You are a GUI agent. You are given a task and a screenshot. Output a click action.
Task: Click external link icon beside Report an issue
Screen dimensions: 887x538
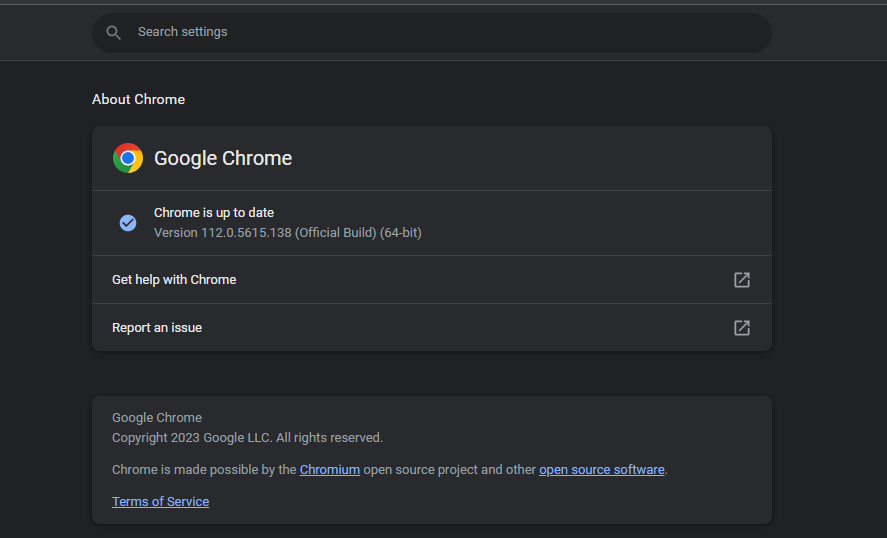pyautogui.click(x=742, y=328)
